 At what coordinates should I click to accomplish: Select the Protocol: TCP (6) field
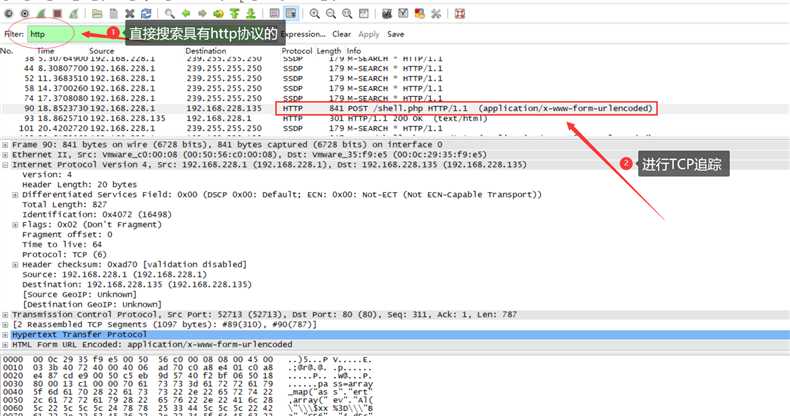(64, 254)
